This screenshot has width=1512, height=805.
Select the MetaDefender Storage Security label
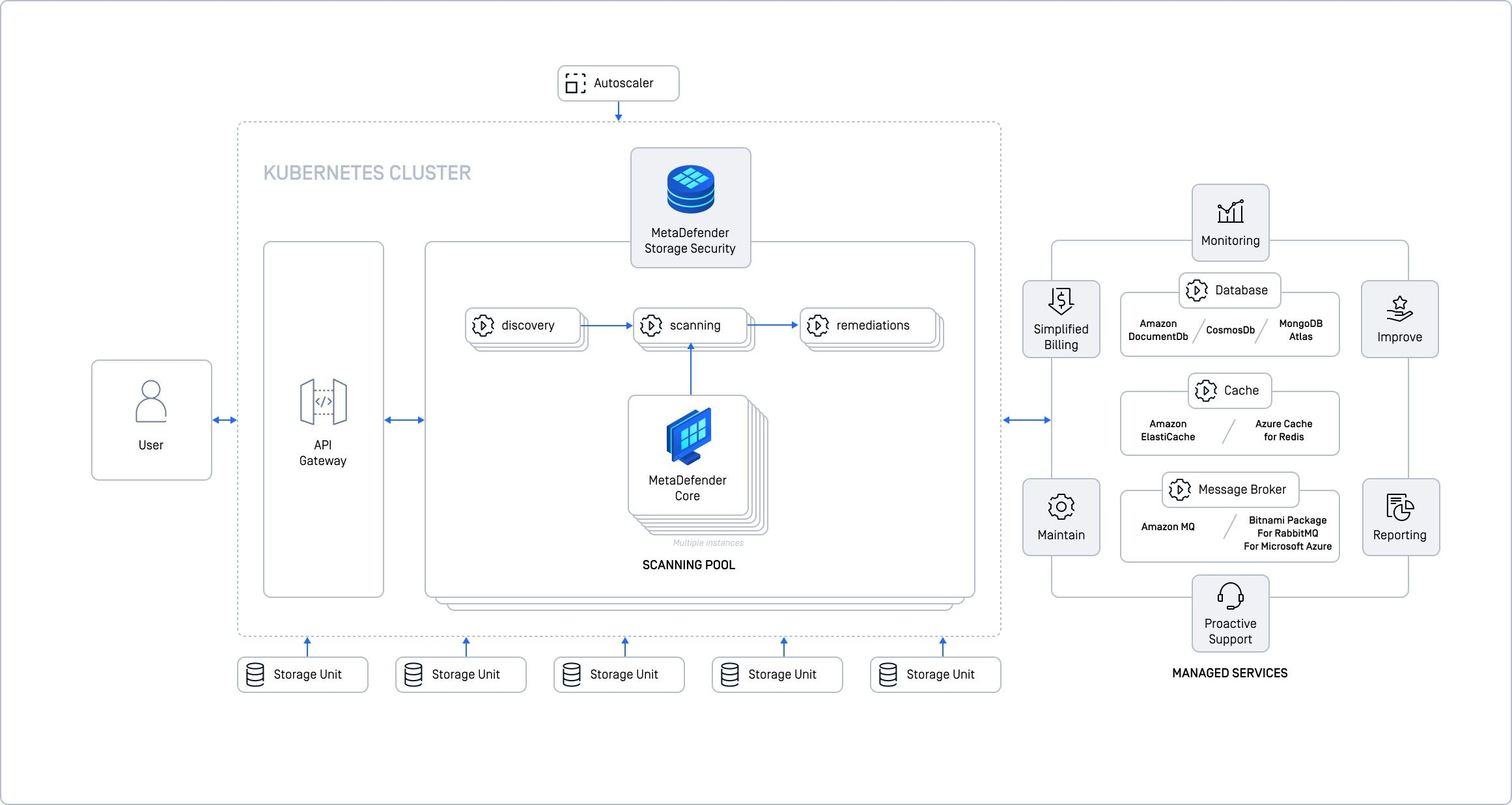pyautogui.click(x=690, y=241)
